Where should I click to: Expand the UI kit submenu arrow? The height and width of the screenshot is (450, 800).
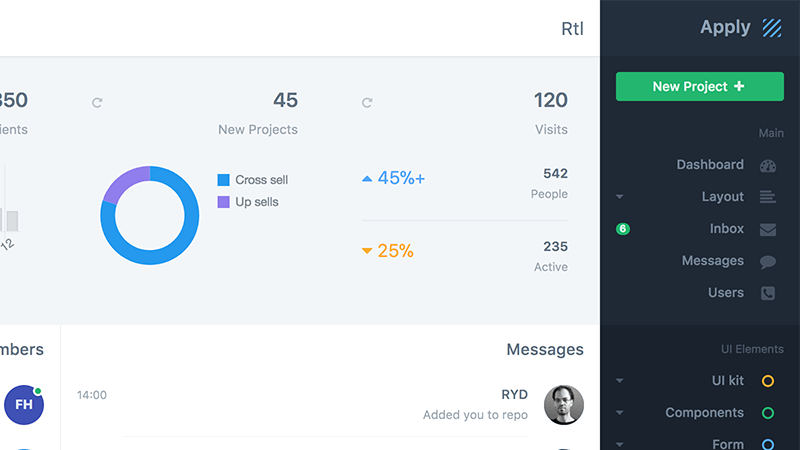[x=619, y=381]
